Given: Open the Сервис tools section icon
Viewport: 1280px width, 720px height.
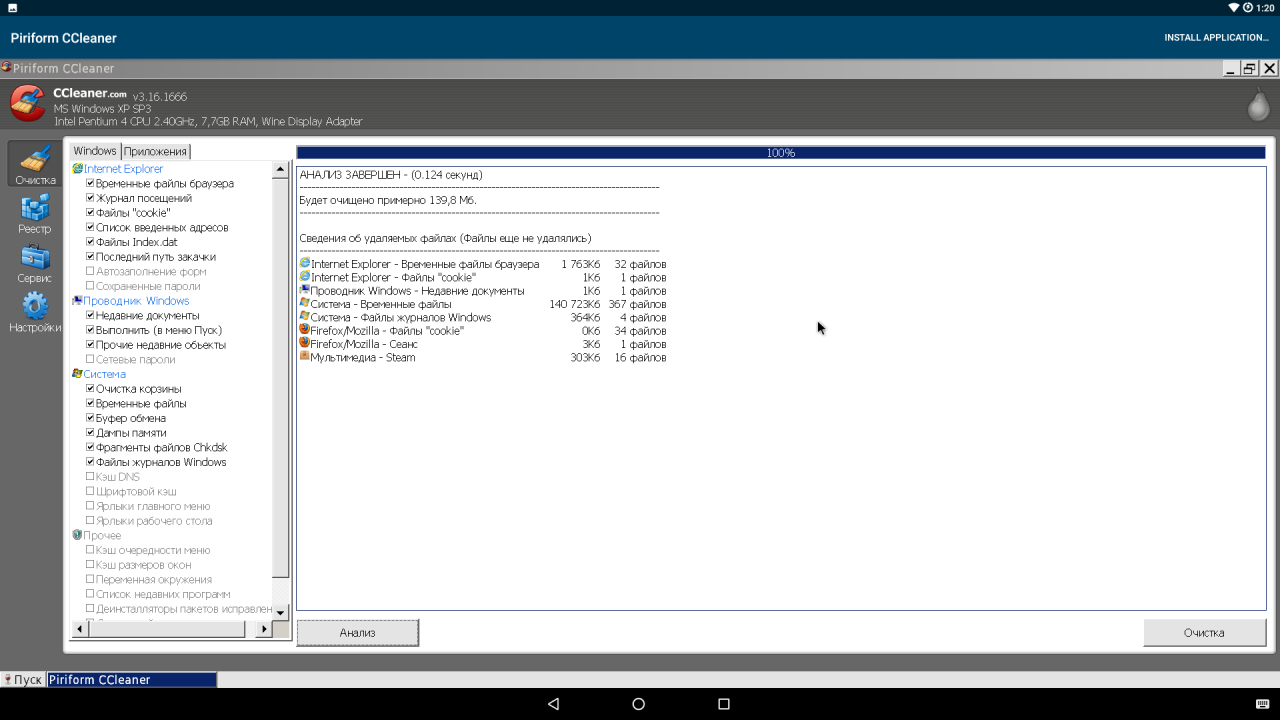Looking at the screenshot, I should [x=35, y=257].
